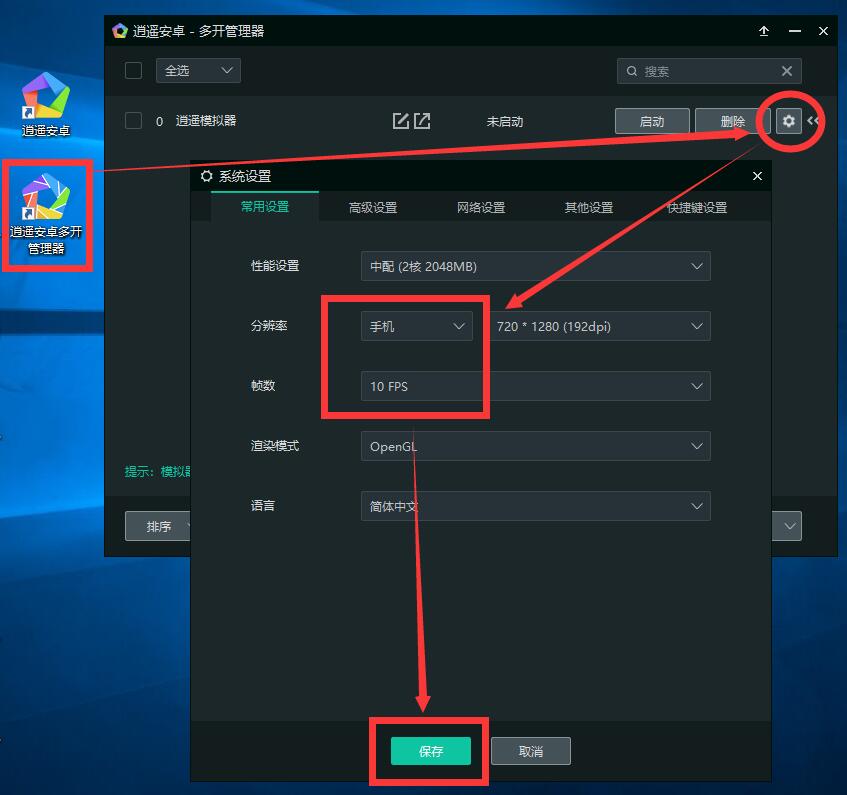Tick the checkbox for 逍遥模拟器 row
The height and width of the screenshot is (795, 847).
point(133,120)
